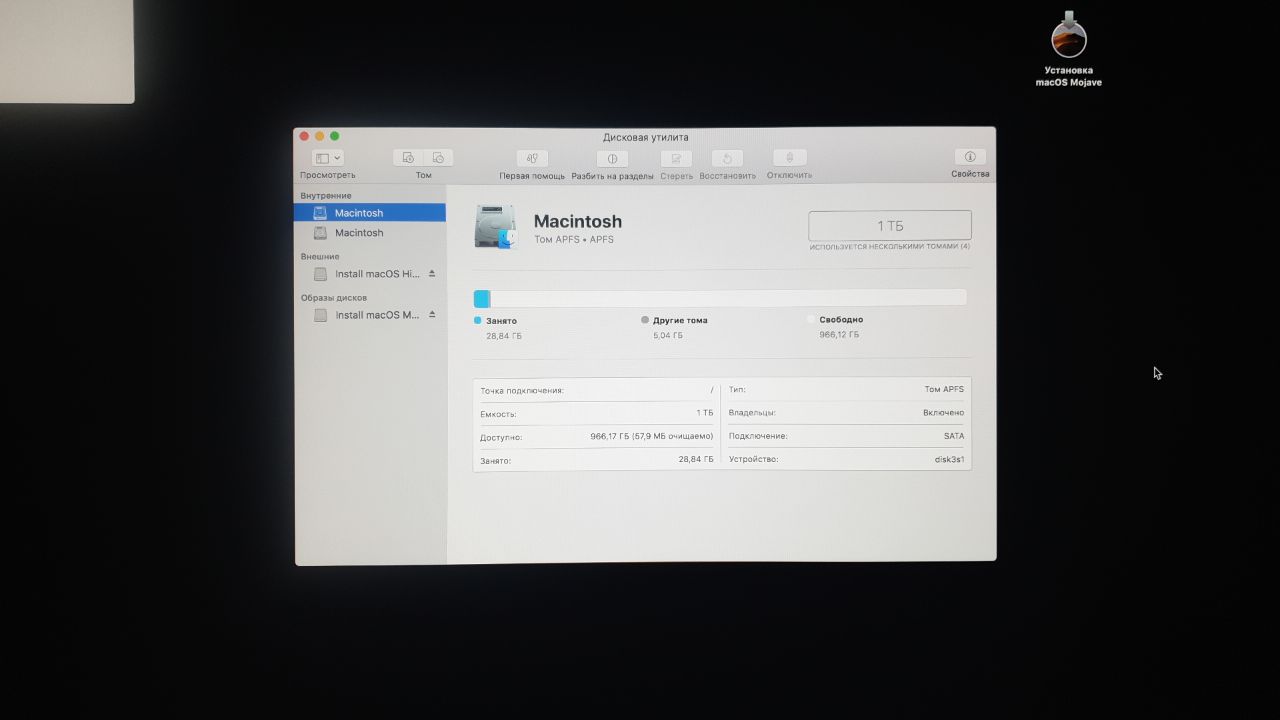The height and width of the screenshot is (720, 1280).
Task: Click the blue used segment of usage bar
Action: (481, 298)
